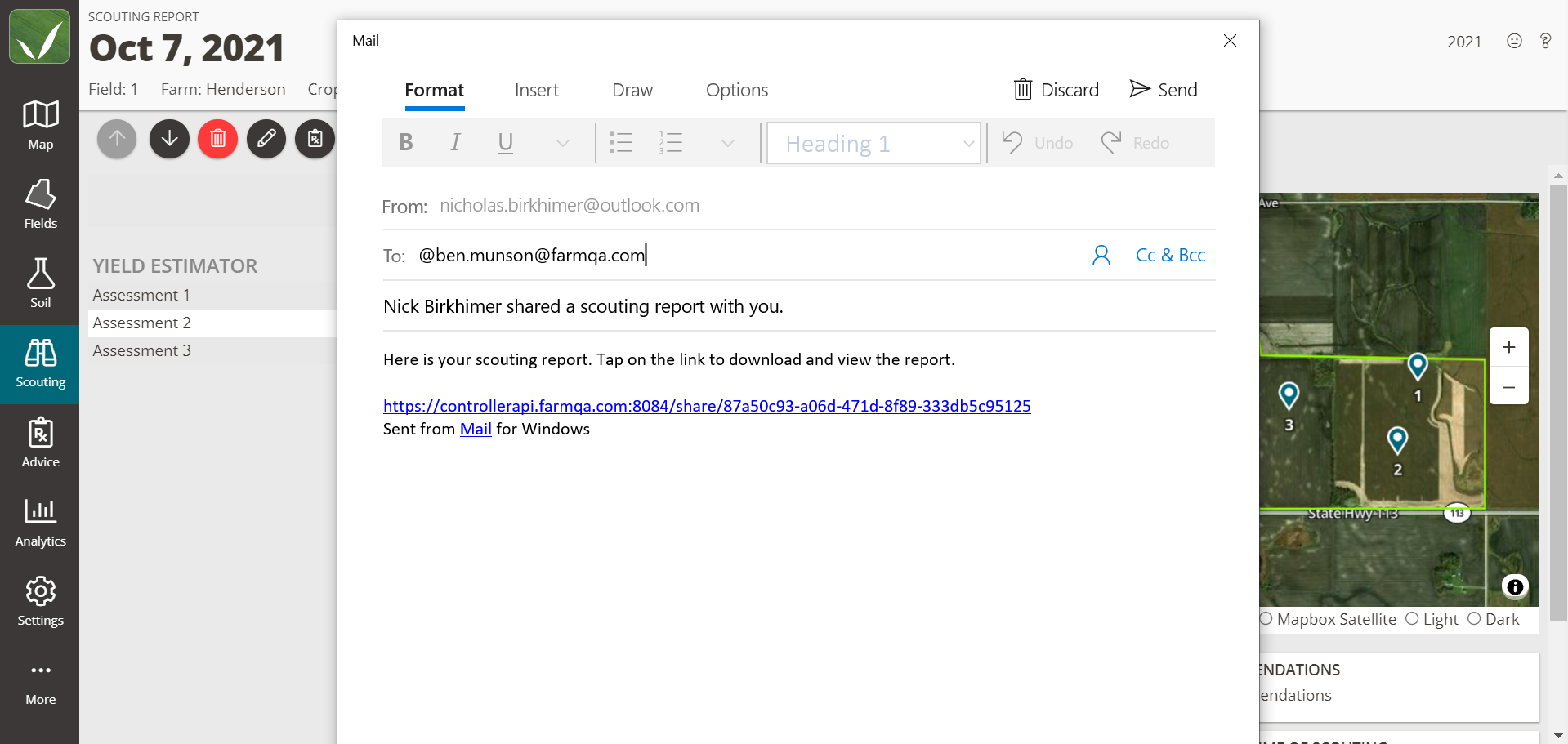1568x744 pixels.
Task: Click the 2021 year selector
Action: coord(1463,42)
